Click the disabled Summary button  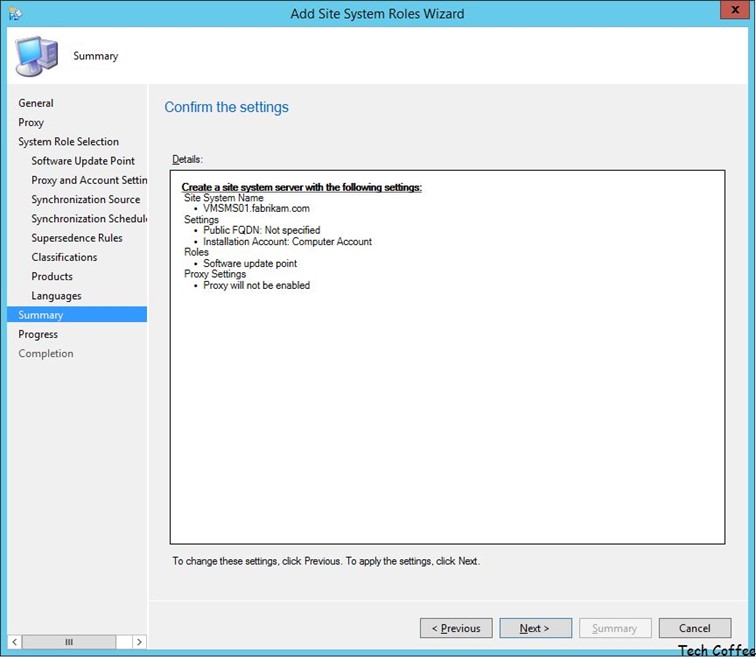[x=615, y=628]
